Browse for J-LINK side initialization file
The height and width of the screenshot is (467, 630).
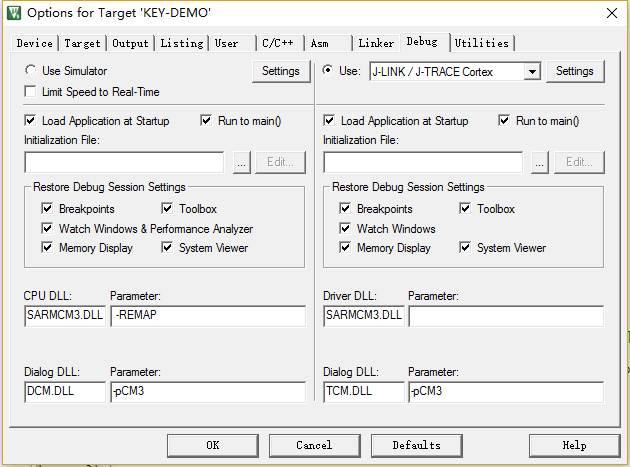540,162
